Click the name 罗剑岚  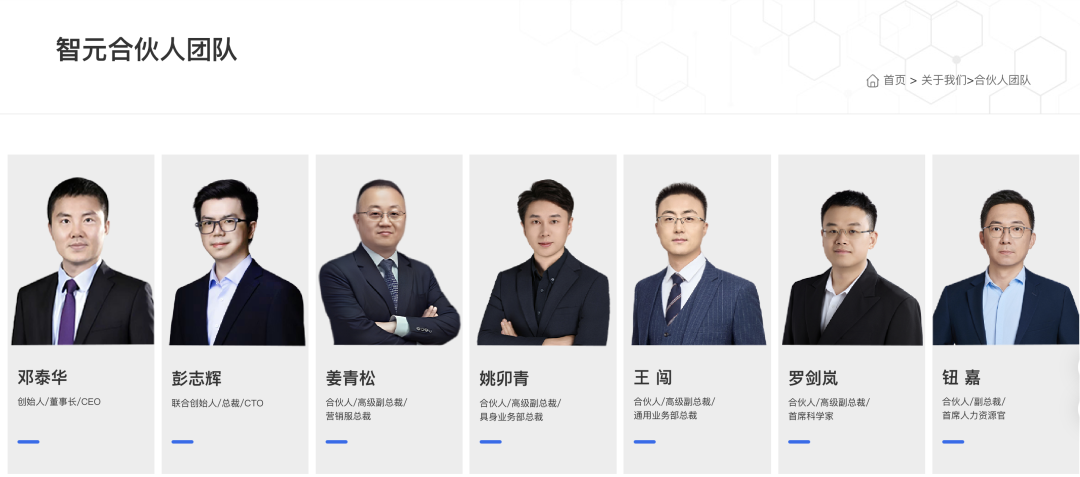pyautogui.click(x=813, y=378)
